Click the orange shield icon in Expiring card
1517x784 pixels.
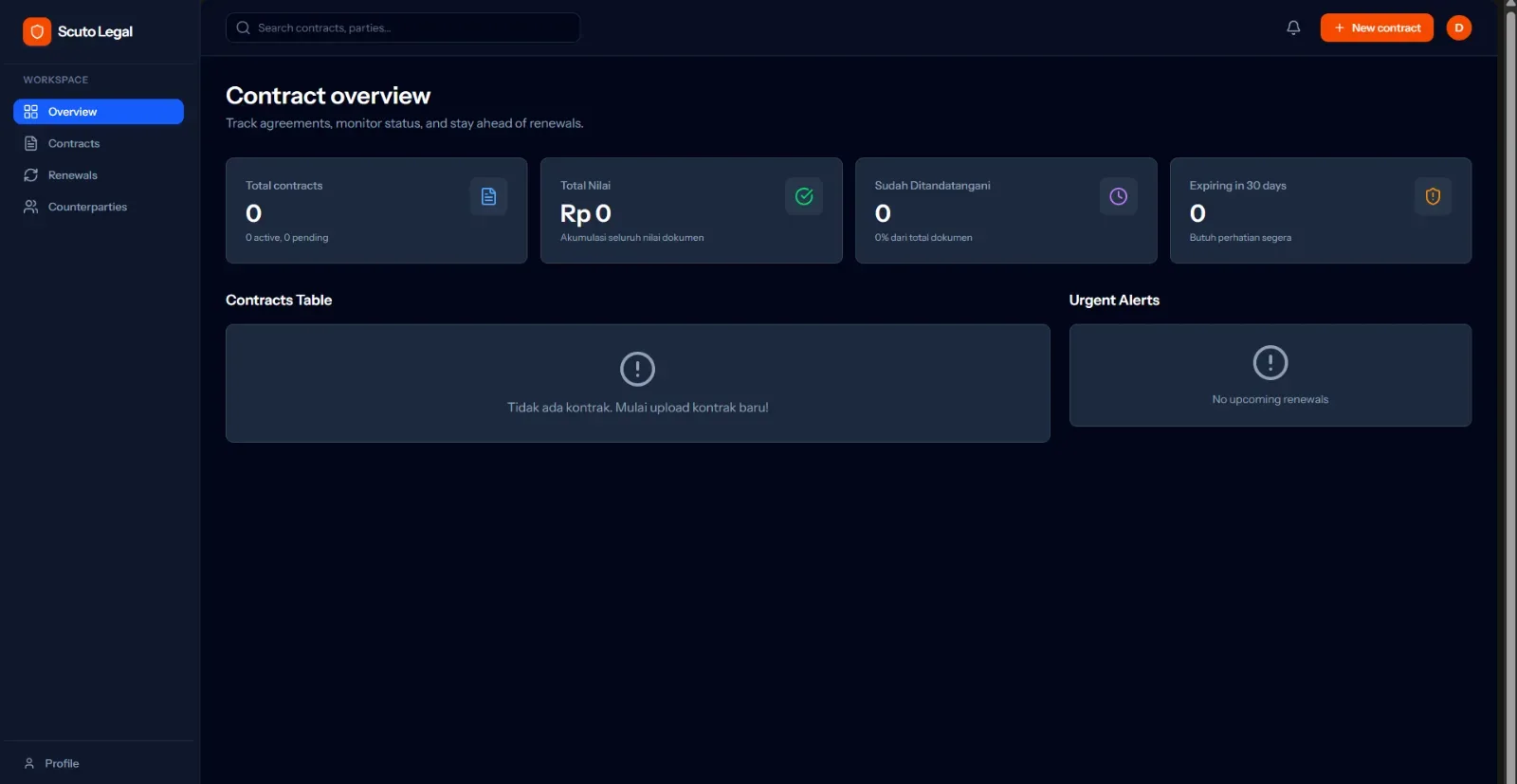(x=1433, y=196)
